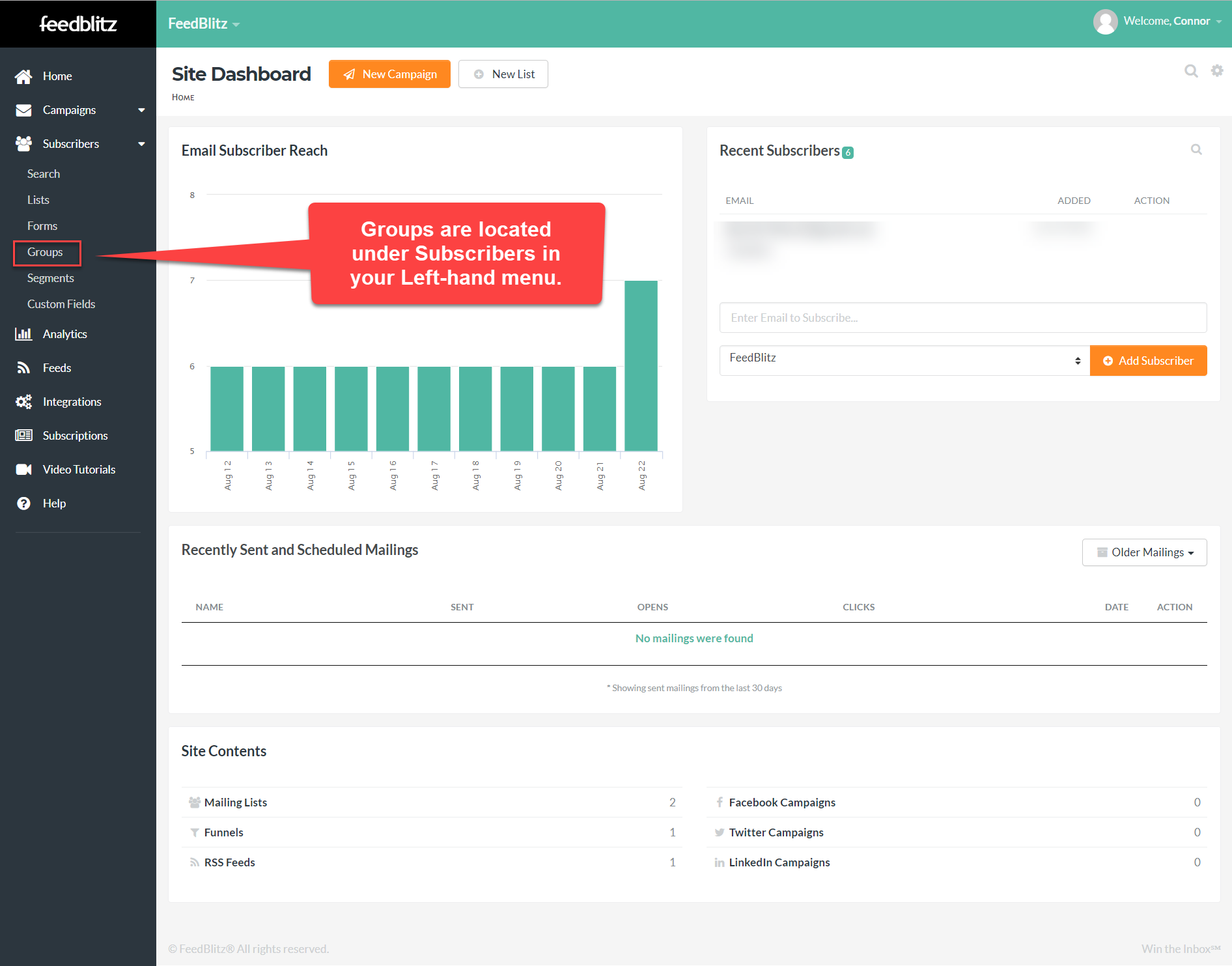Open the dashboard settings gear icon
1232x966 pixels.
point(1217,70)
